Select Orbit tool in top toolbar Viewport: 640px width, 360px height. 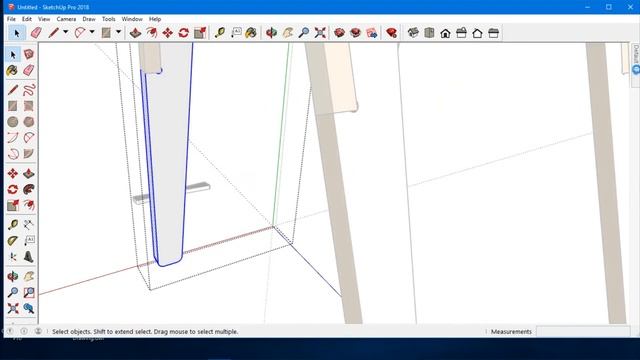click(271, 33)
